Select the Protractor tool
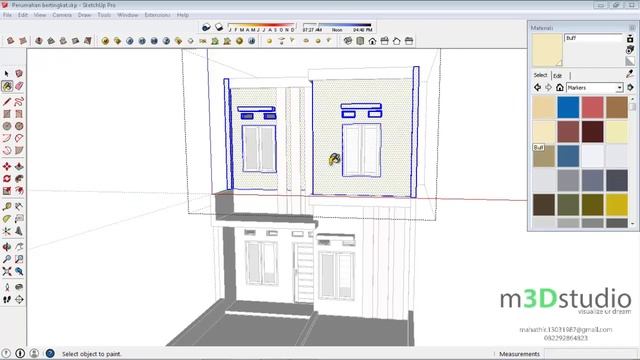 (x=7, y=219)
